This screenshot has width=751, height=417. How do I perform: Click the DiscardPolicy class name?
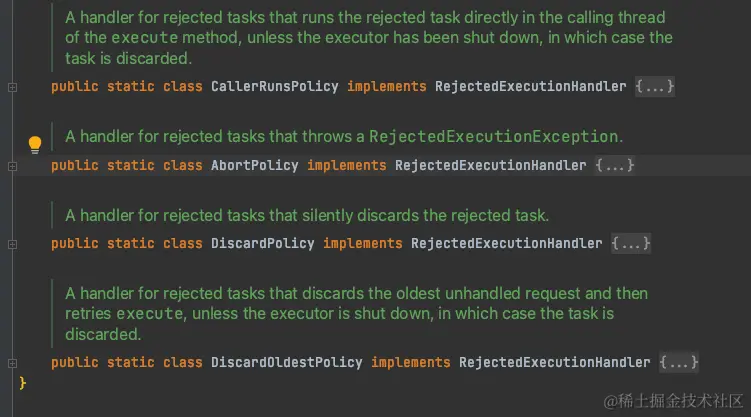coord(262,244)
